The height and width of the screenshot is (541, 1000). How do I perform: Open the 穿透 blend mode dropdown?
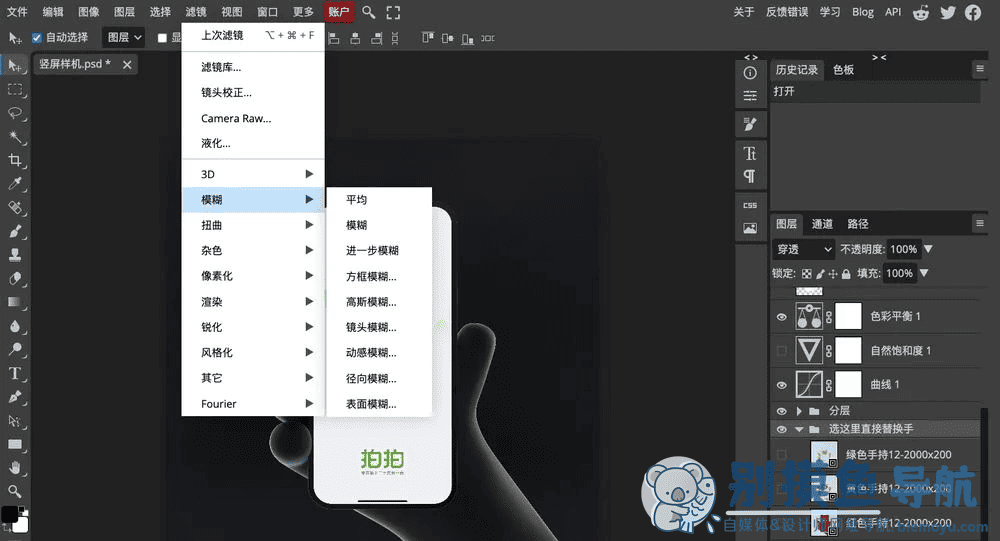(804, 249)
